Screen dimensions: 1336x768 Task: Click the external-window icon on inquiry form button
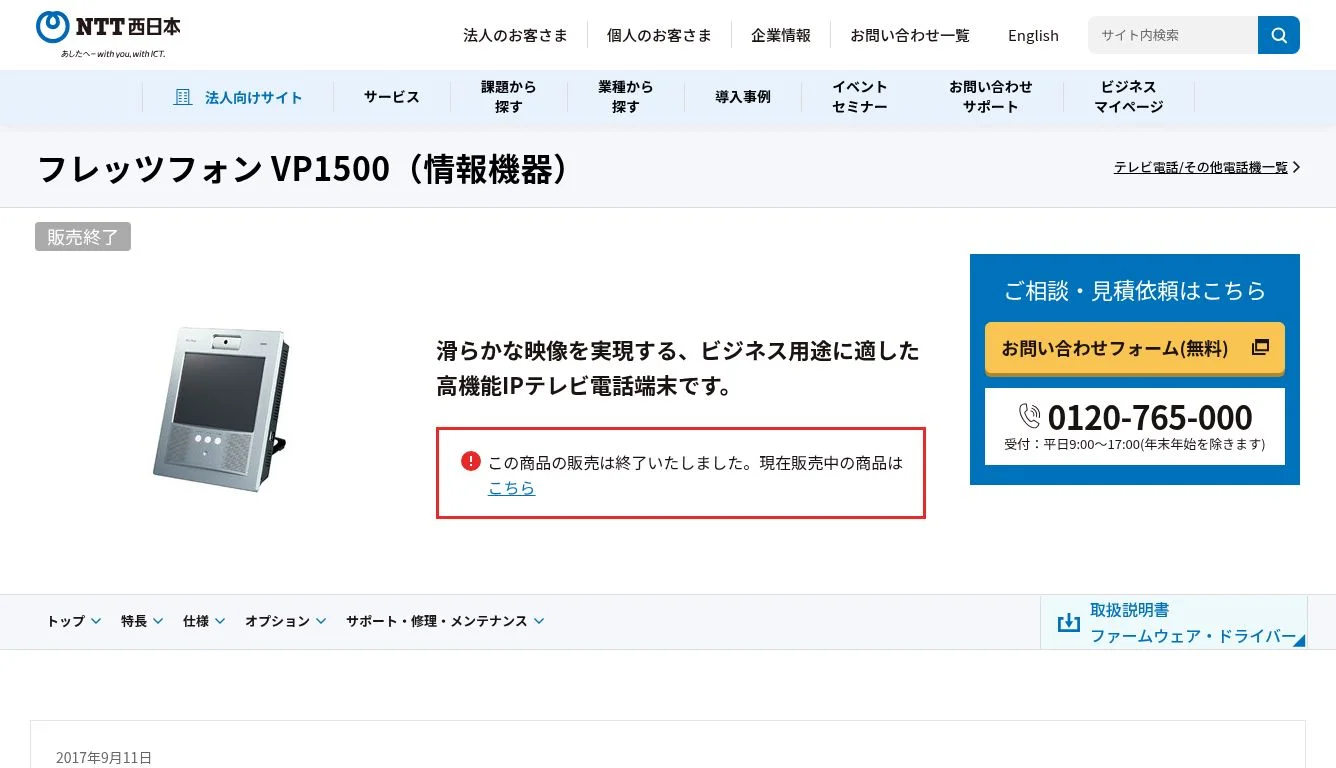coord(1260,348)
